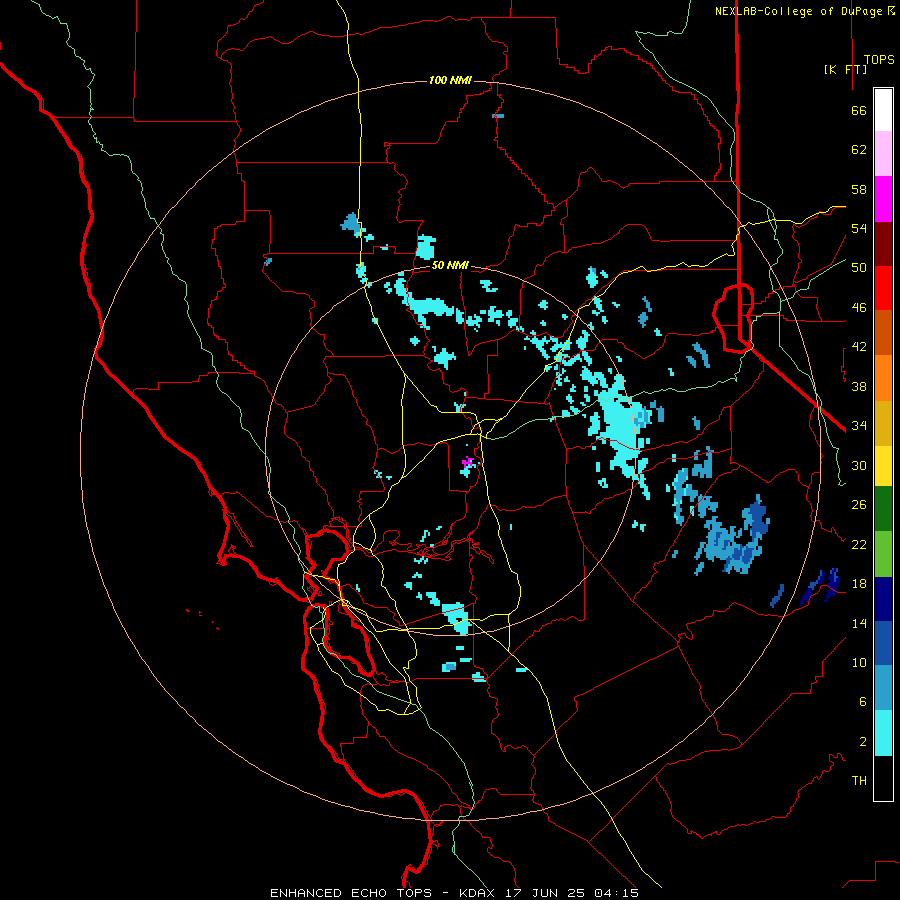Click the legend value "38"
Viewport: 900px width, 900px height.
click(x=859, y=386)
